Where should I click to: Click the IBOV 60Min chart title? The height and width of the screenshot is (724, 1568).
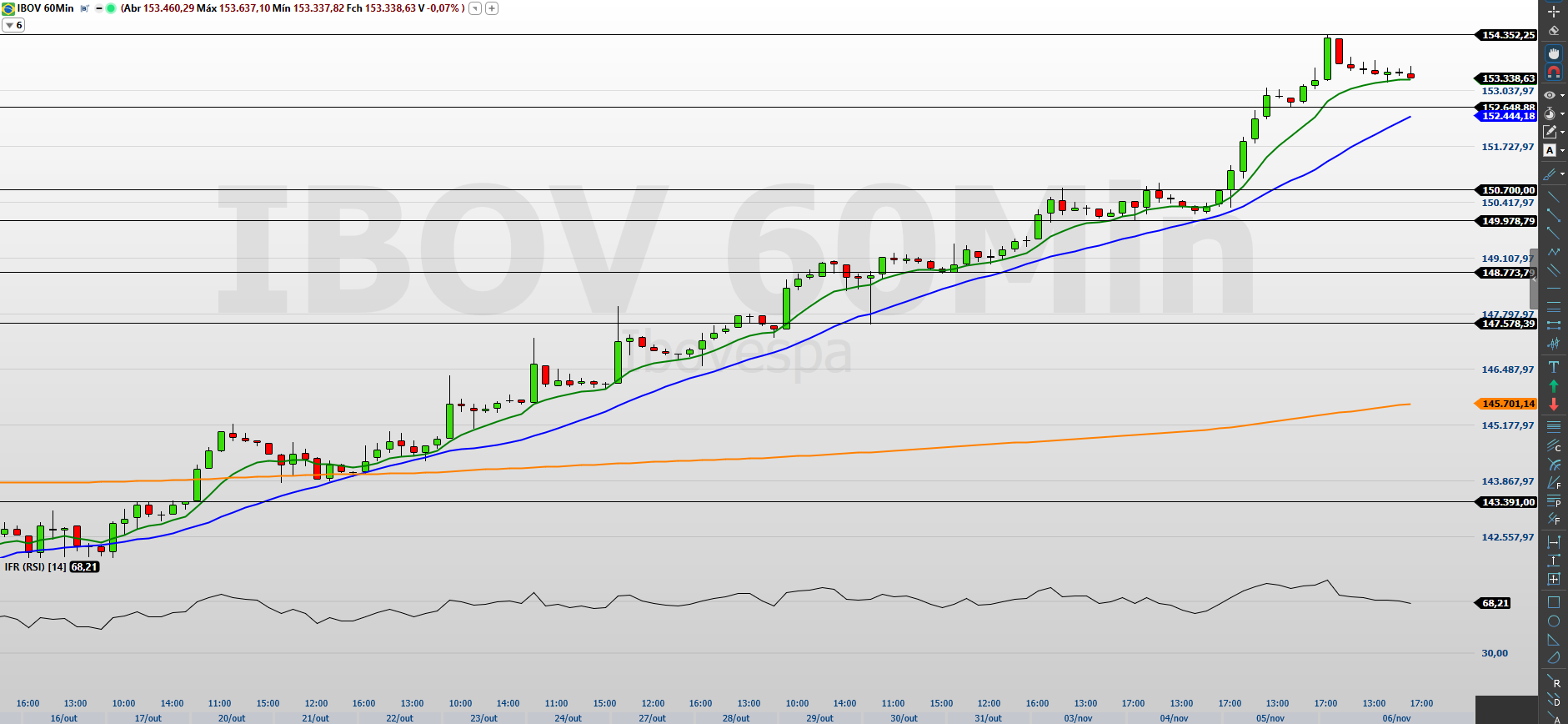tap(45, 8)
